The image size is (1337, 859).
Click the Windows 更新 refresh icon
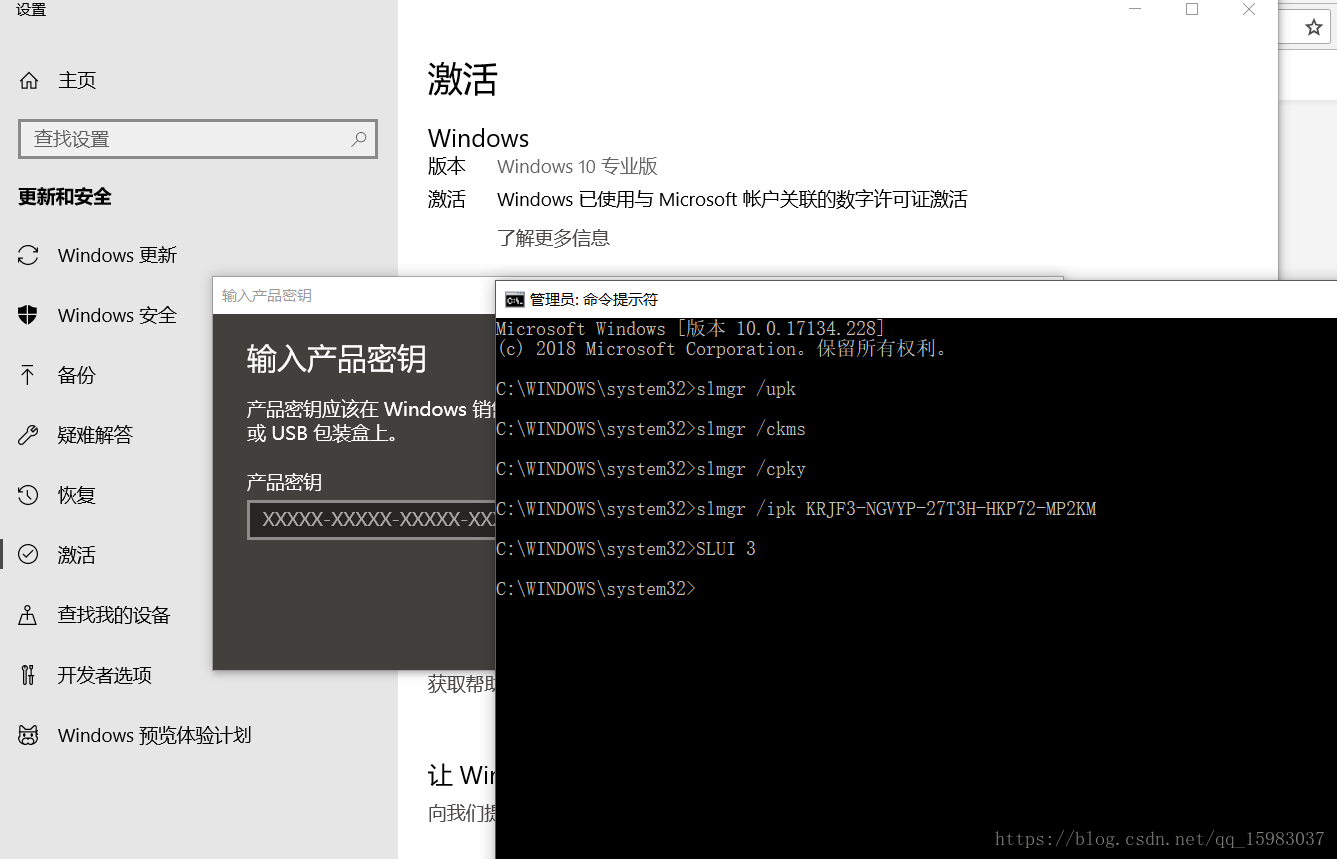coord(28,255)
